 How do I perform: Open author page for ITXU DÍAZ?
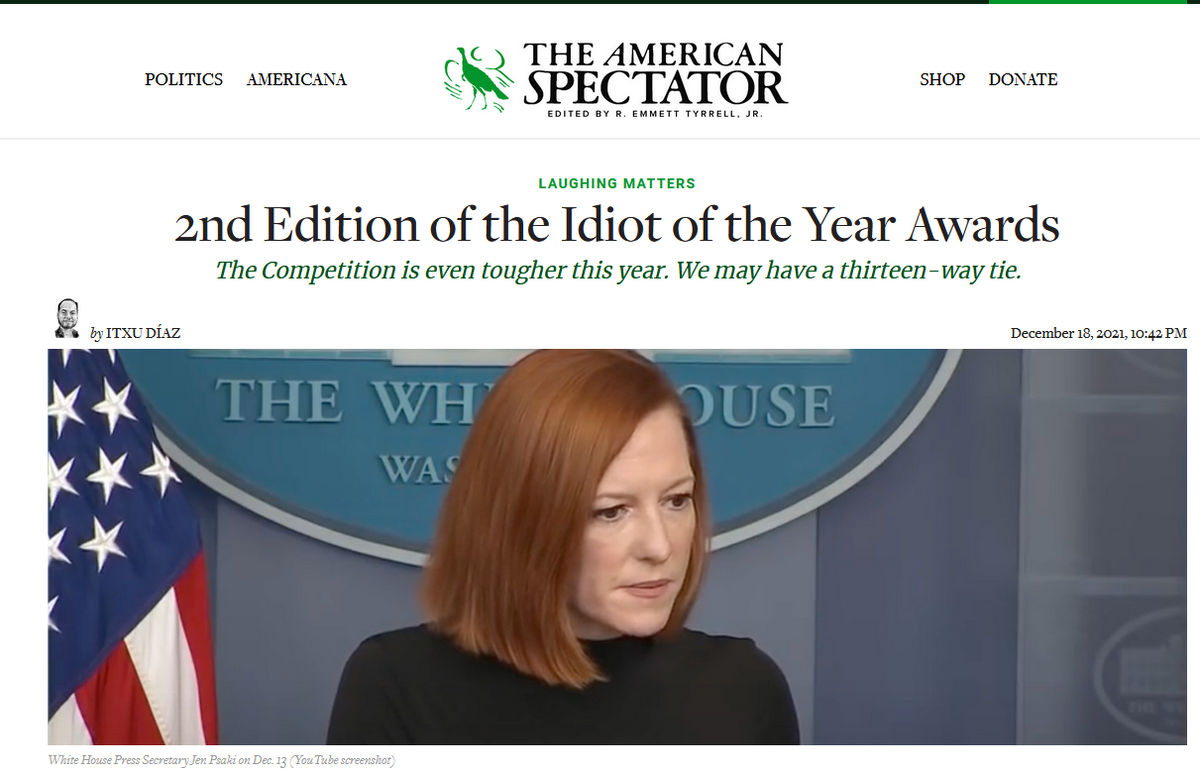pyautogui.click(x=143, y=333)
